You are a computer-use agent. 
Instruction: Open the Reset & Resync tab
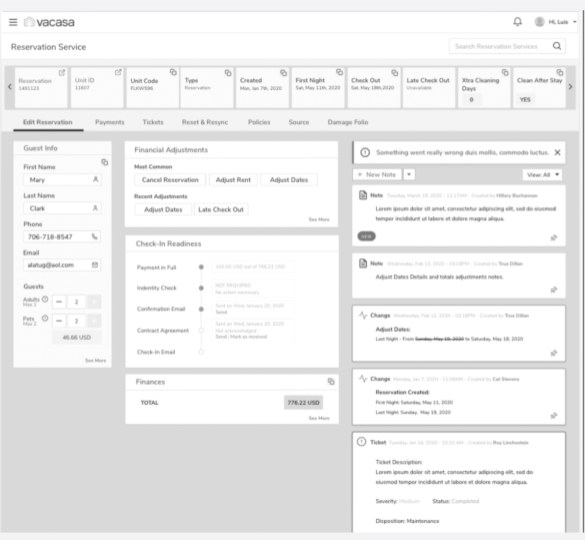[205, 122]
